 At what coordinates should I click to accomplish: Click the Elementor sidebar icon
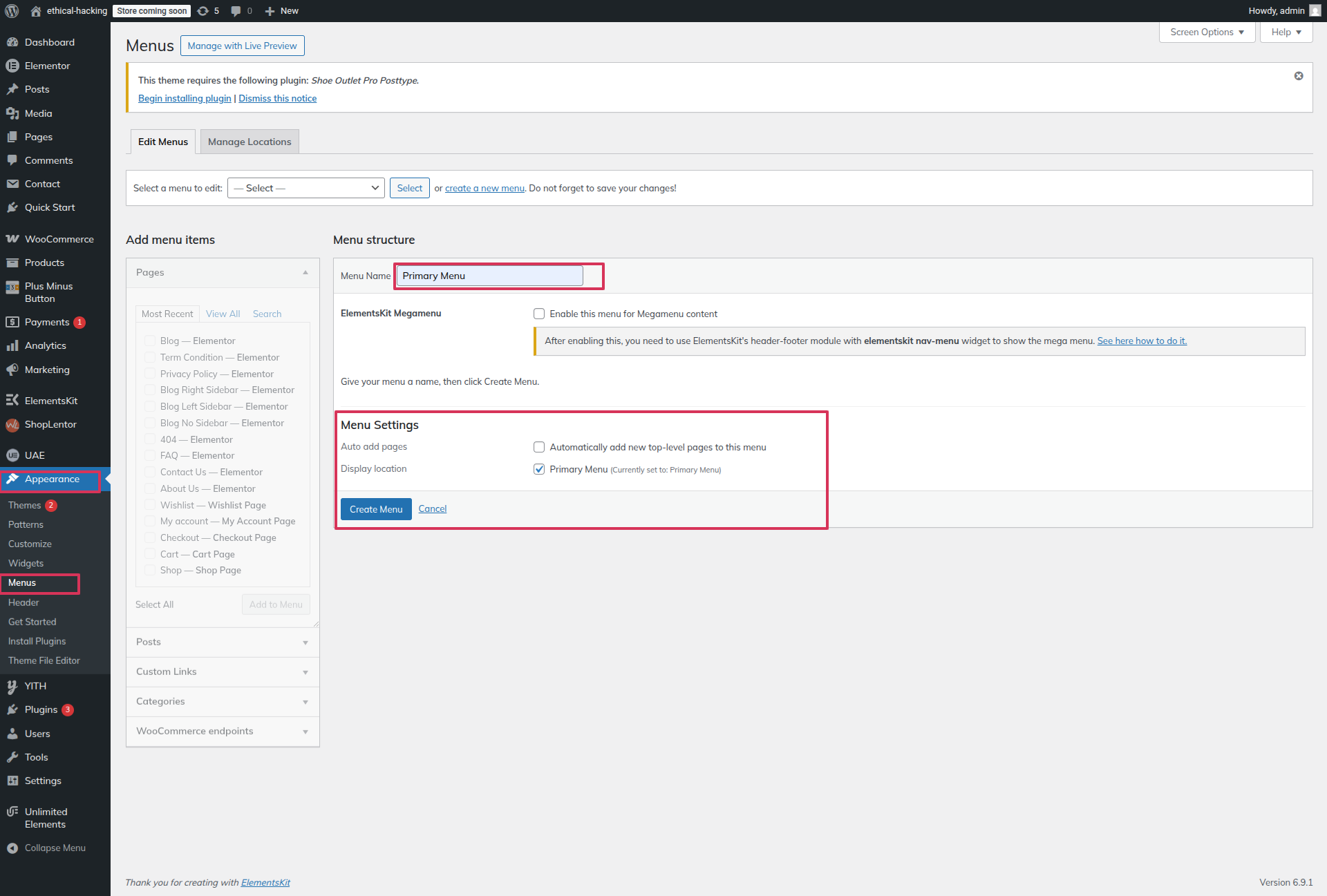(x=12, y=66)
